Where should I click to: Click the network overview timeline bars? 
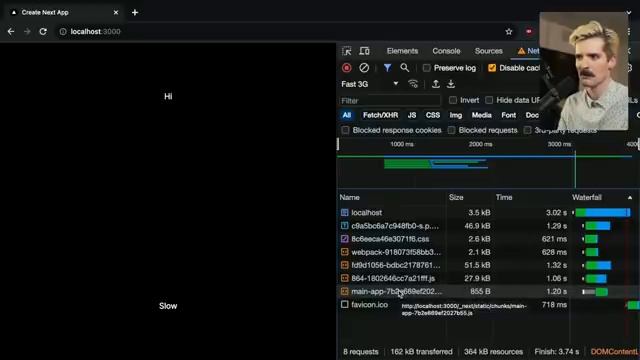click(x=436, y=164)
